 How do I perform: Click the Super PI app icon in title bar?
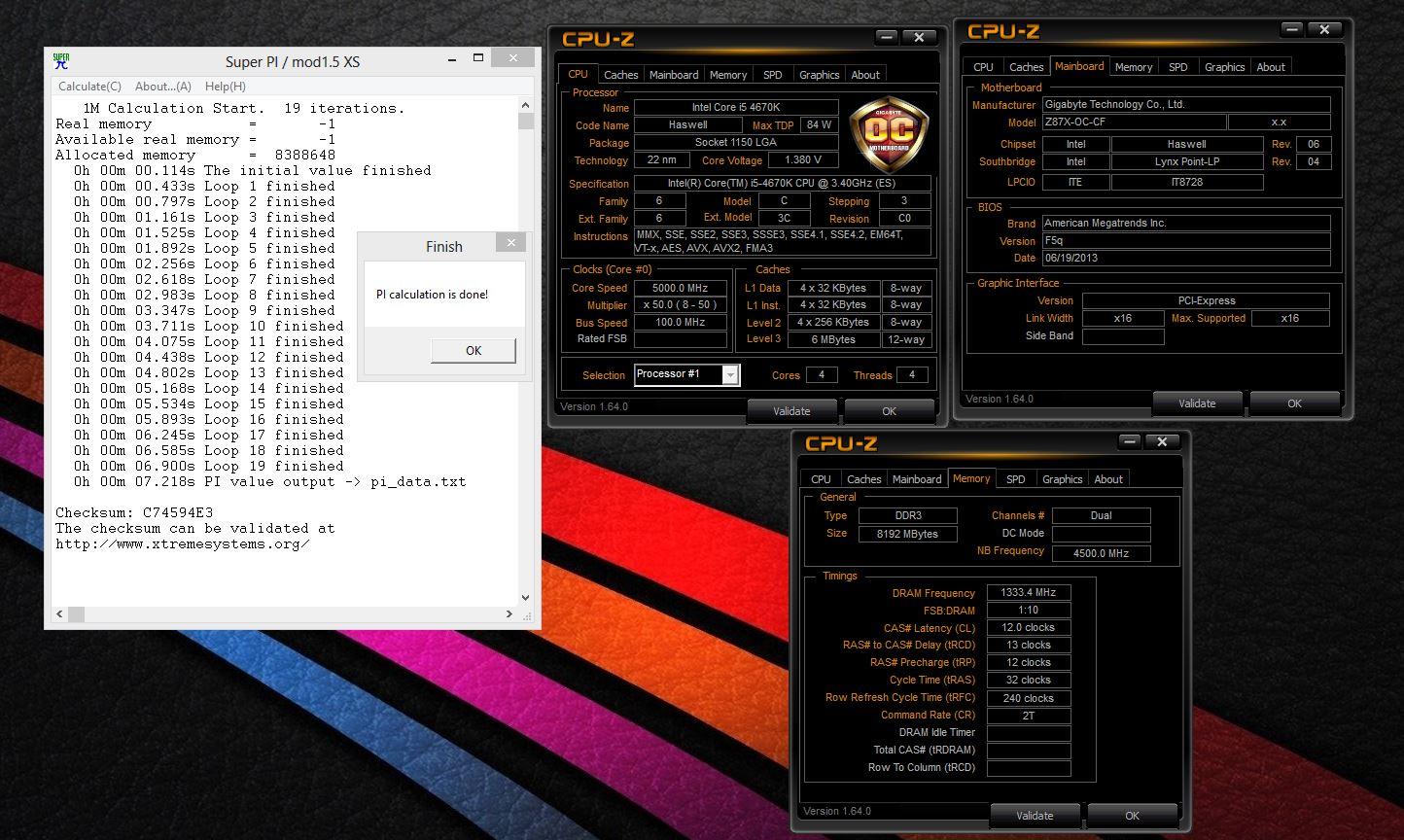pos(61,61)
